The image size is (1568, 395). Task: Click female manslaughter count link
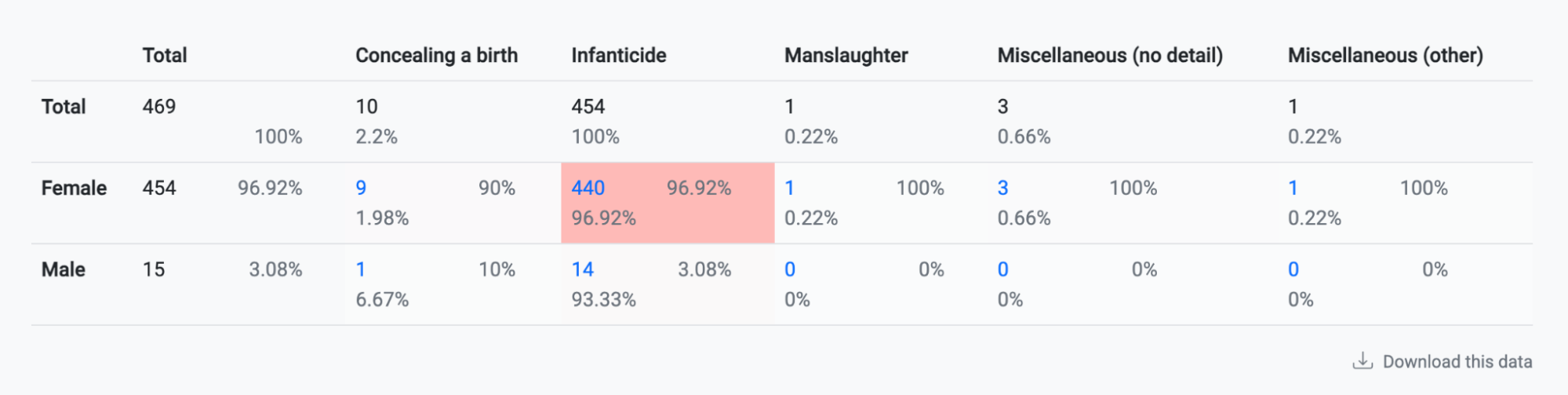pos(789,188)
